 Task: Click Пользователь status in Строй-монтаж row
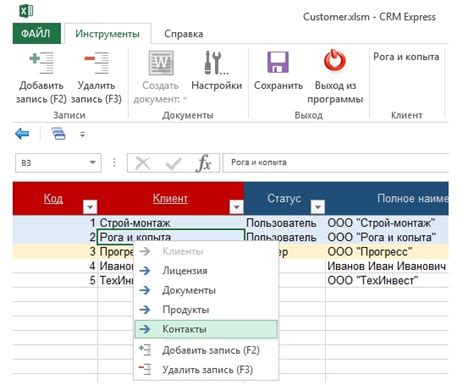click(x=285, y=222)
